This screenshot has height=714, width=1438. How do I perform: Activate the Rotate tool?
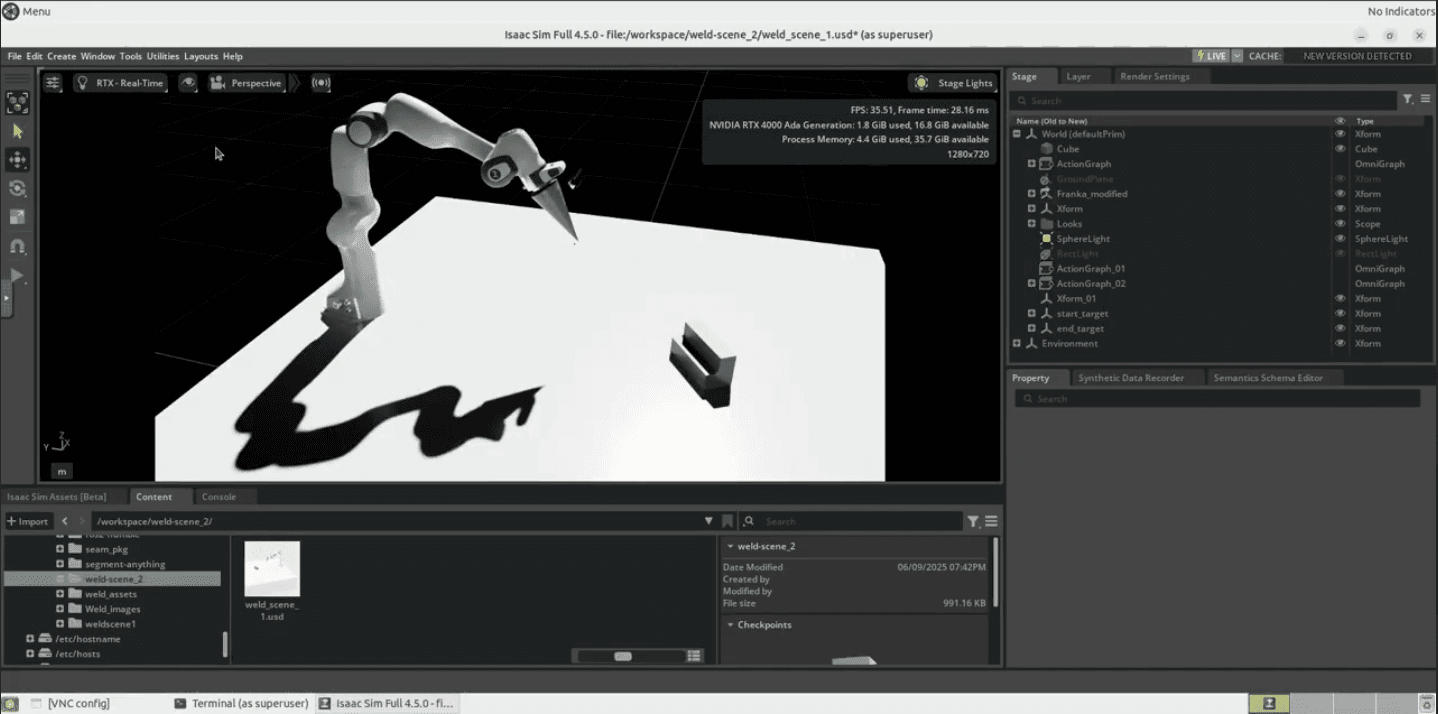18,188
